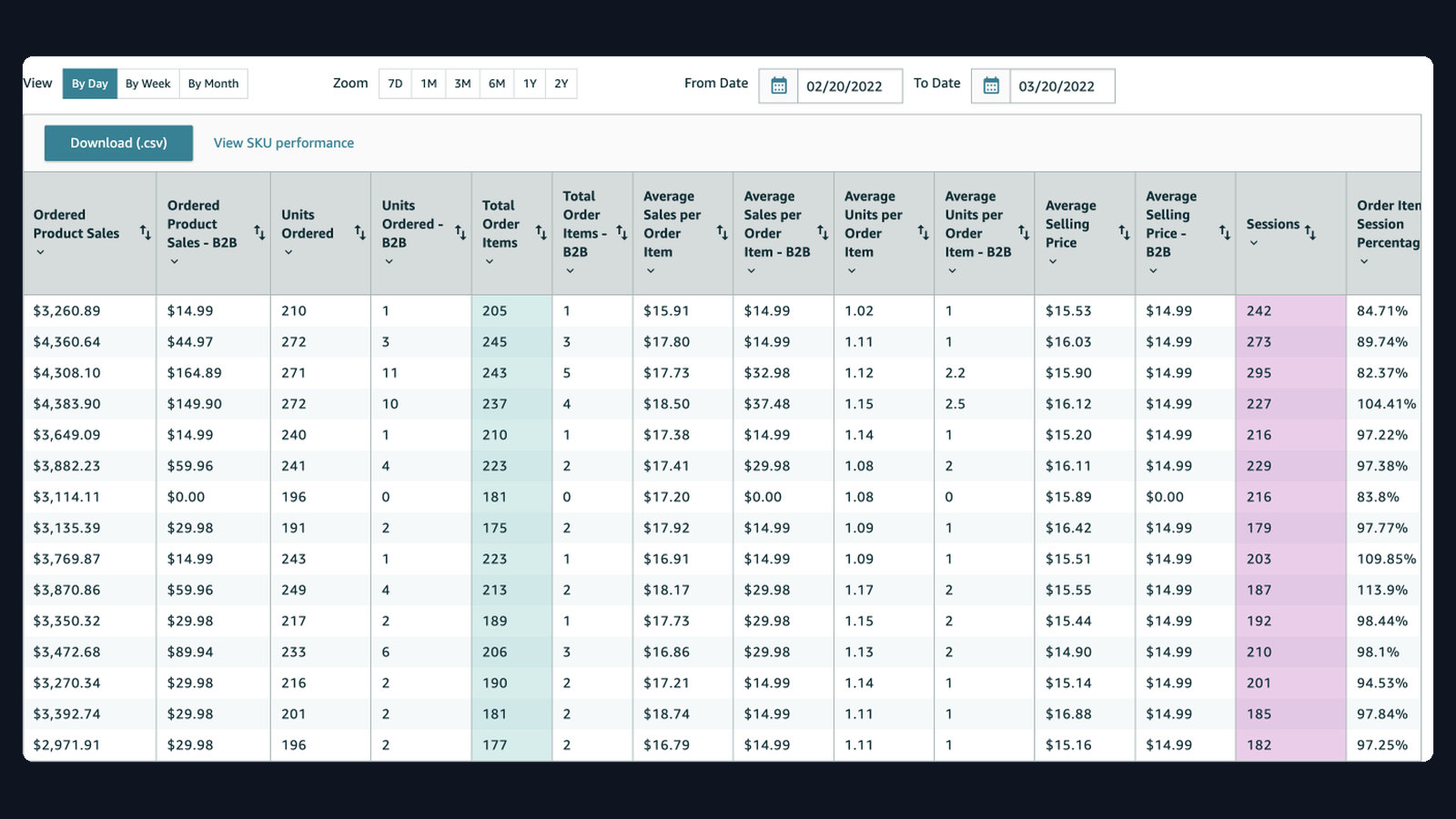
Task: Select the $16.88 average selling price cell
Action: pyautogui.click(x=1068, y=713)
